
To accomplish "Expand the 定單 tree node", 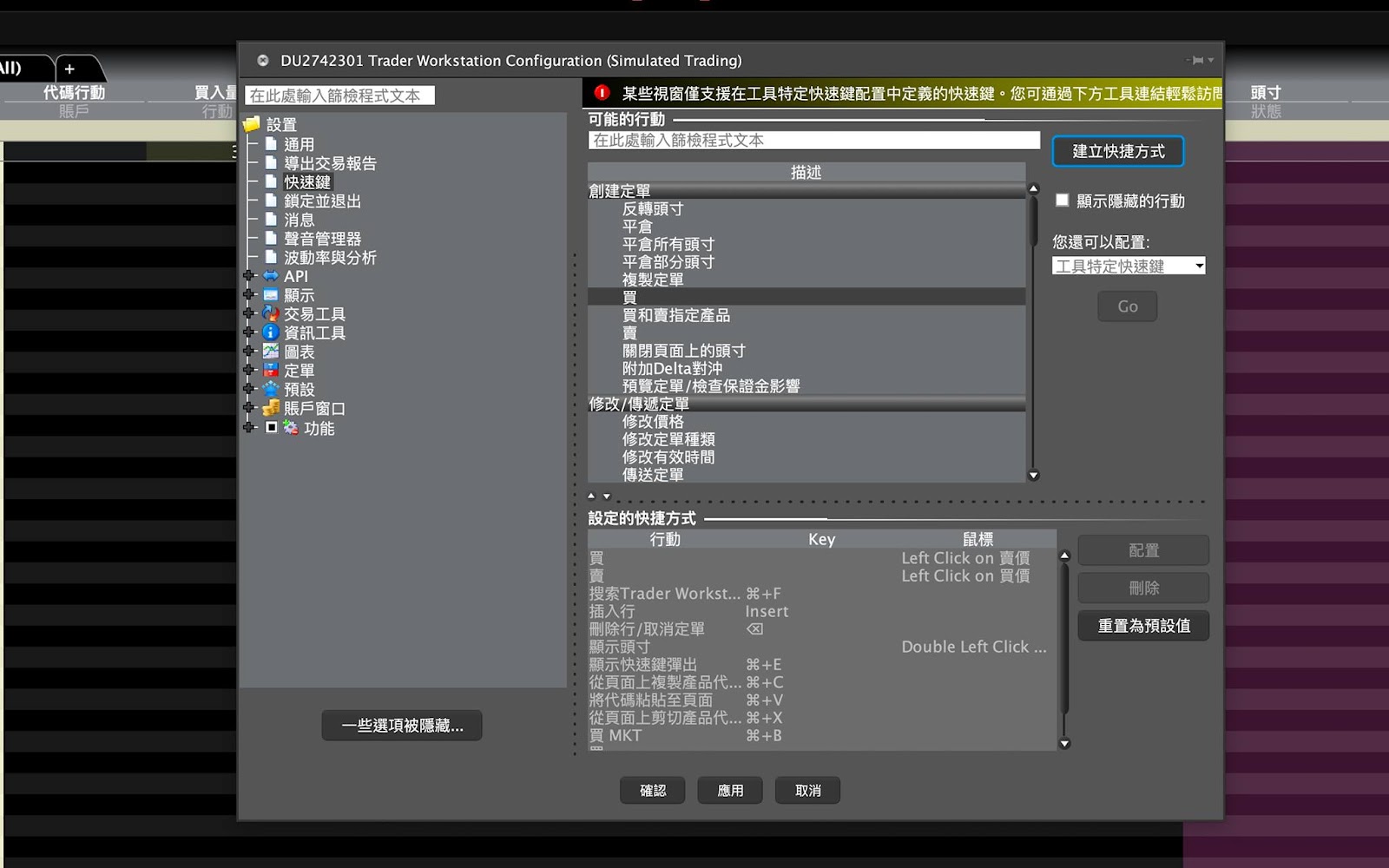I will click(x=249, y=370).
